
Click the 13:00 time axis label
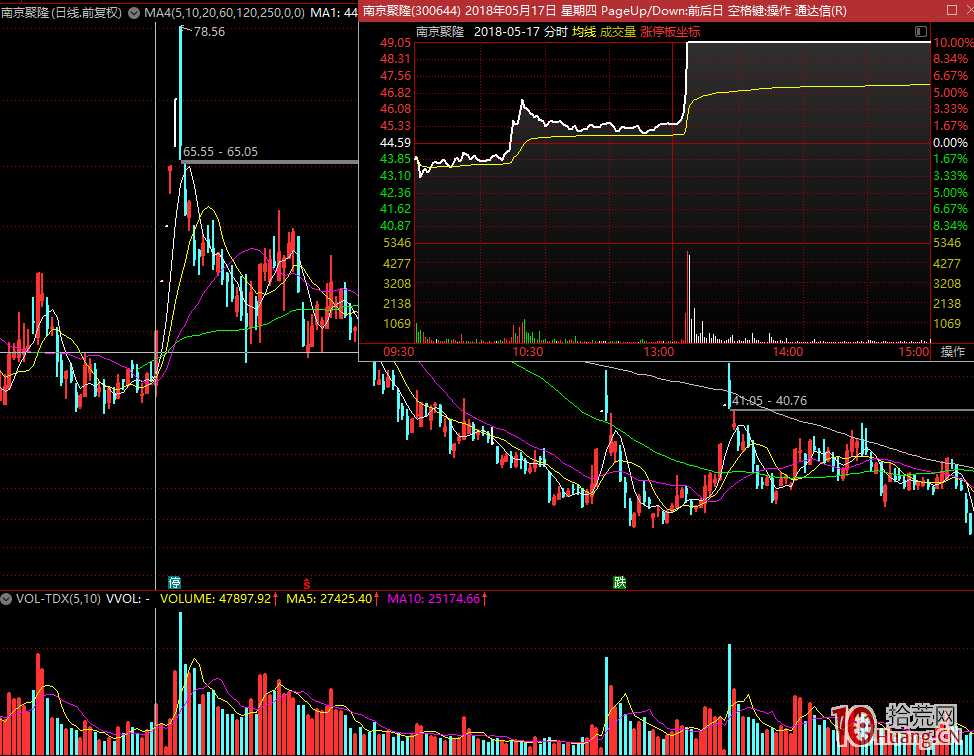tap(658, 352)
